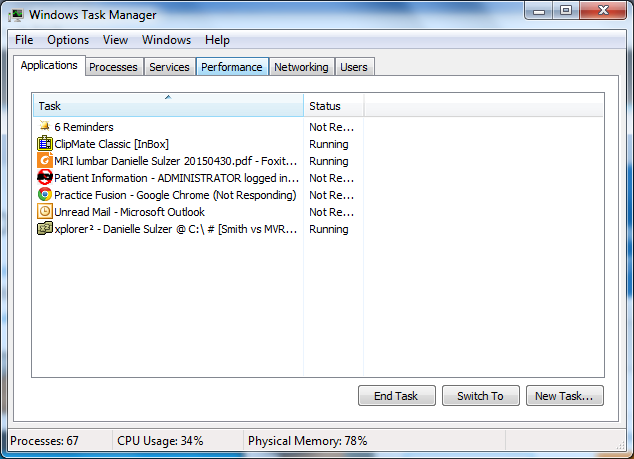
Task: Select the 6 Reminders task
Action: tap(84, 127)
